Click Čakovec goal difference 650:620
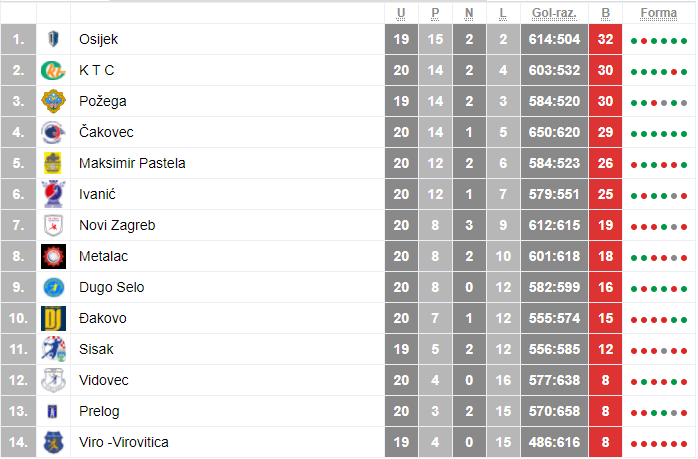The width and height of the screenshot is (698, 459). coord(553,132)
